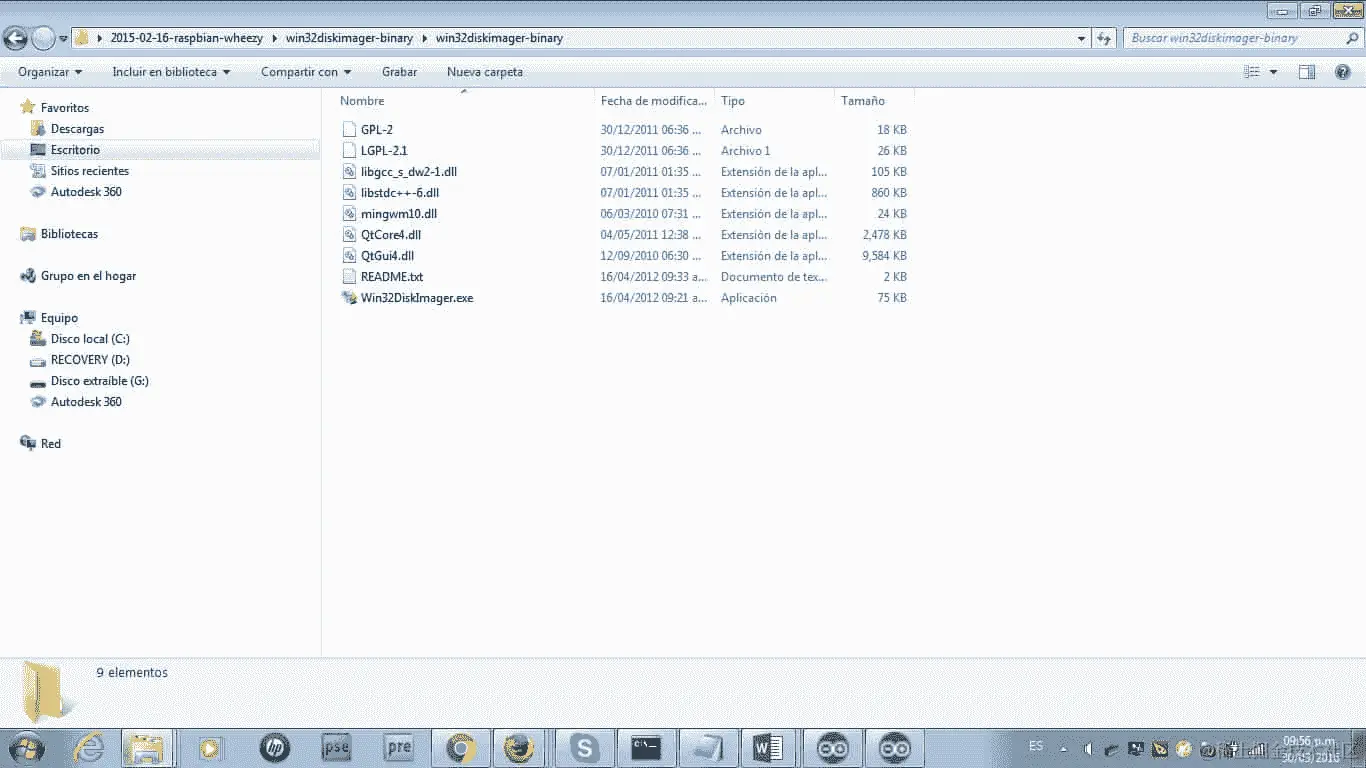Open Microsoft Word from the taskbar
1366x768 pixels.
769,747
